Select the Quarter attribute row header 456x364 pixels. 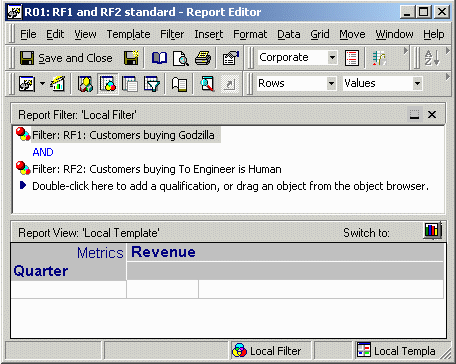(41, 271)
